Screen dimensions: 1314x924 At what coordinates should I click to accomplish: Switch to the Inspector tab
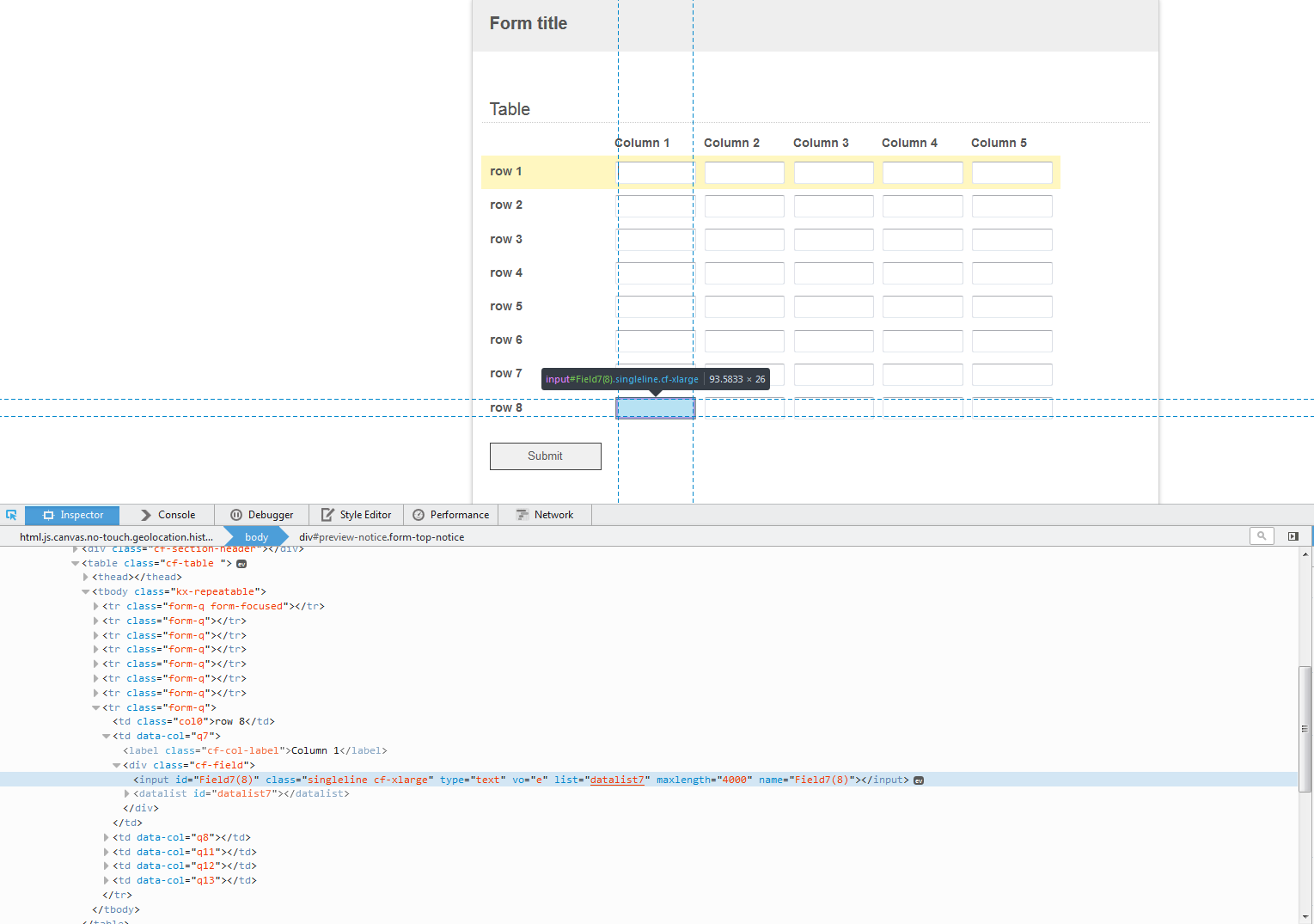pyautogui.click(x=72, y=515)
